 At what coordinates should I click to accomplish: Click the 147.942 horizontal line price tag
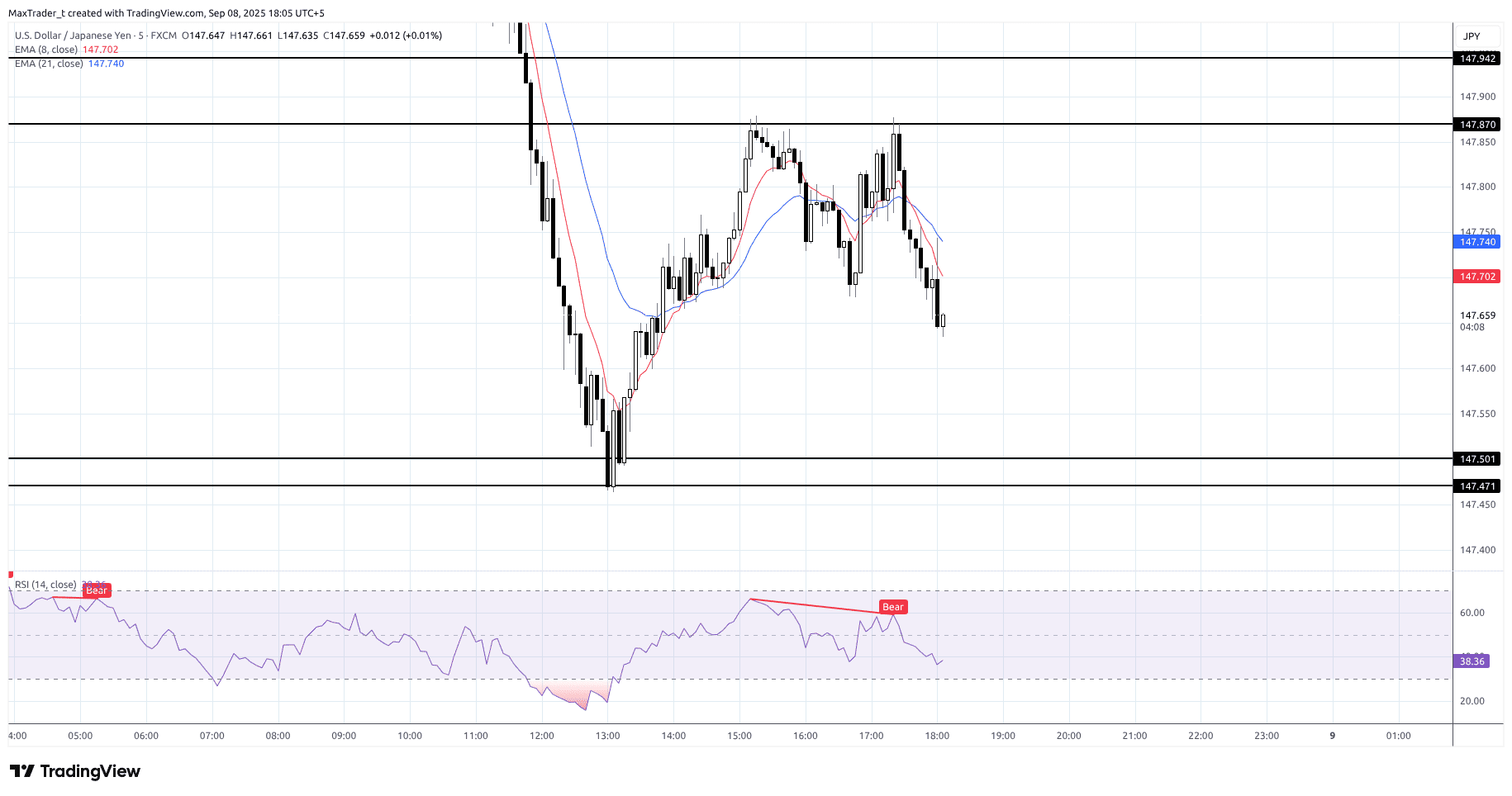click(x=1476, y=59)
